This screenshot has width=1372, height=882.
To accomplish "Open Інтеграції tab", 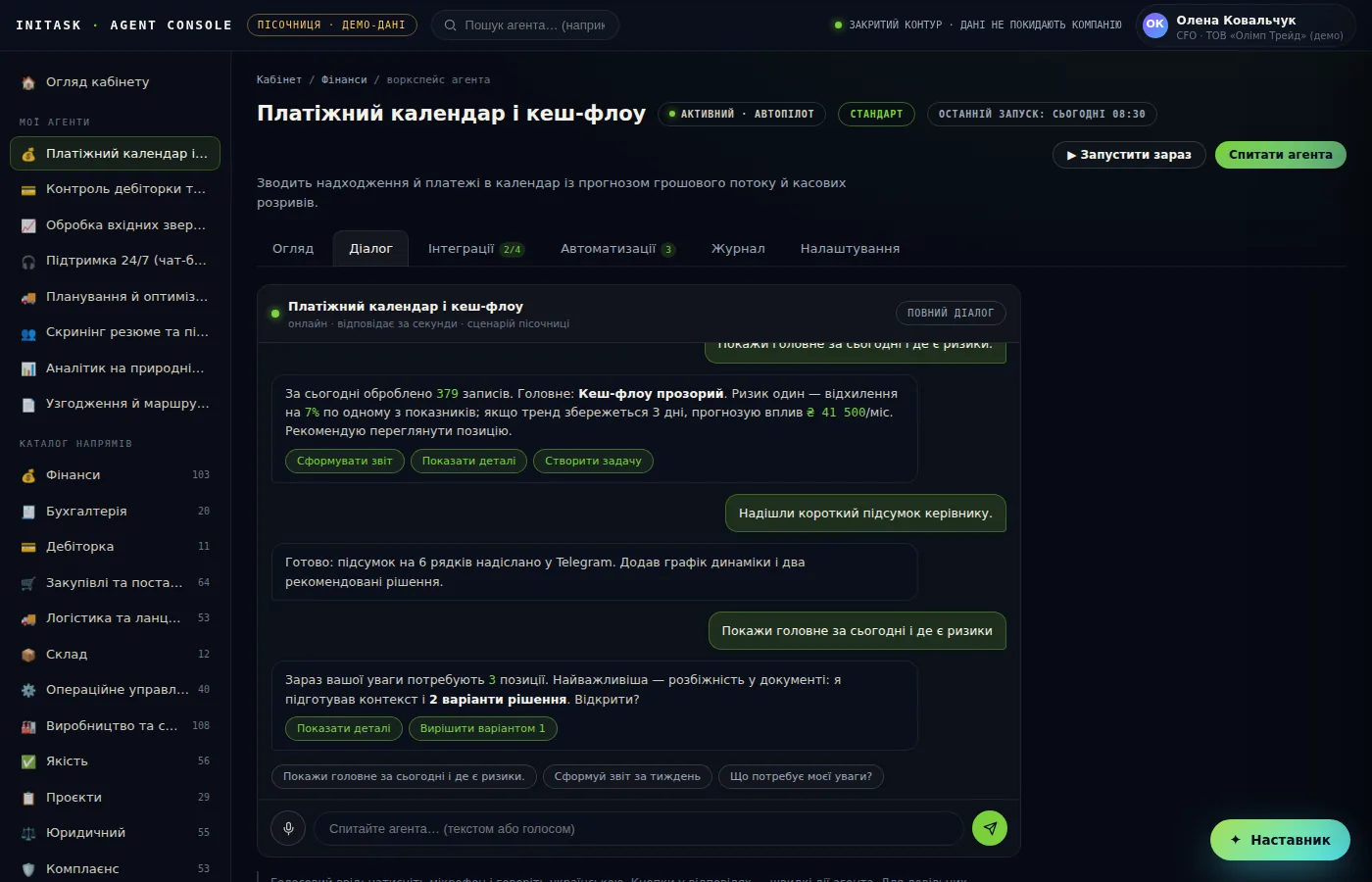I will pos(476,249).
